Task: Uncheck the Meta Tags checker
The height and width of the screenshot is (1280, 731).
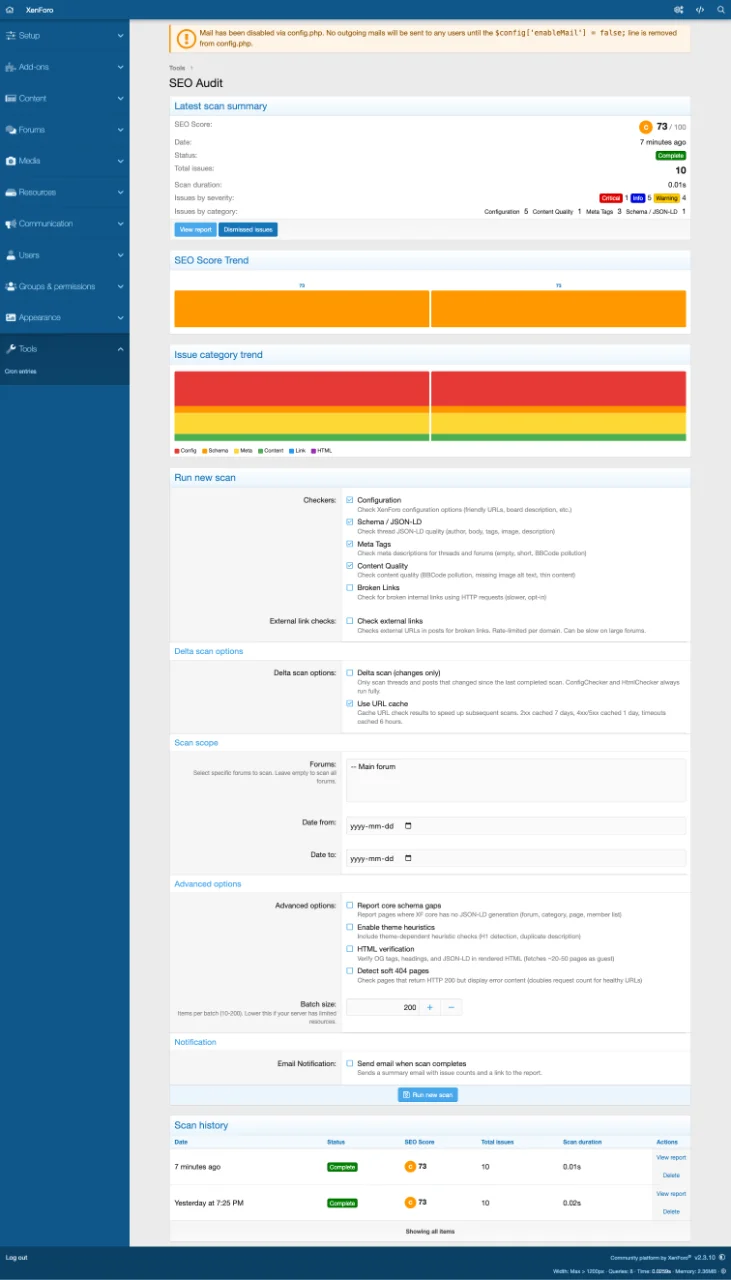Action: pyautogui.click(x=350, y=544)
